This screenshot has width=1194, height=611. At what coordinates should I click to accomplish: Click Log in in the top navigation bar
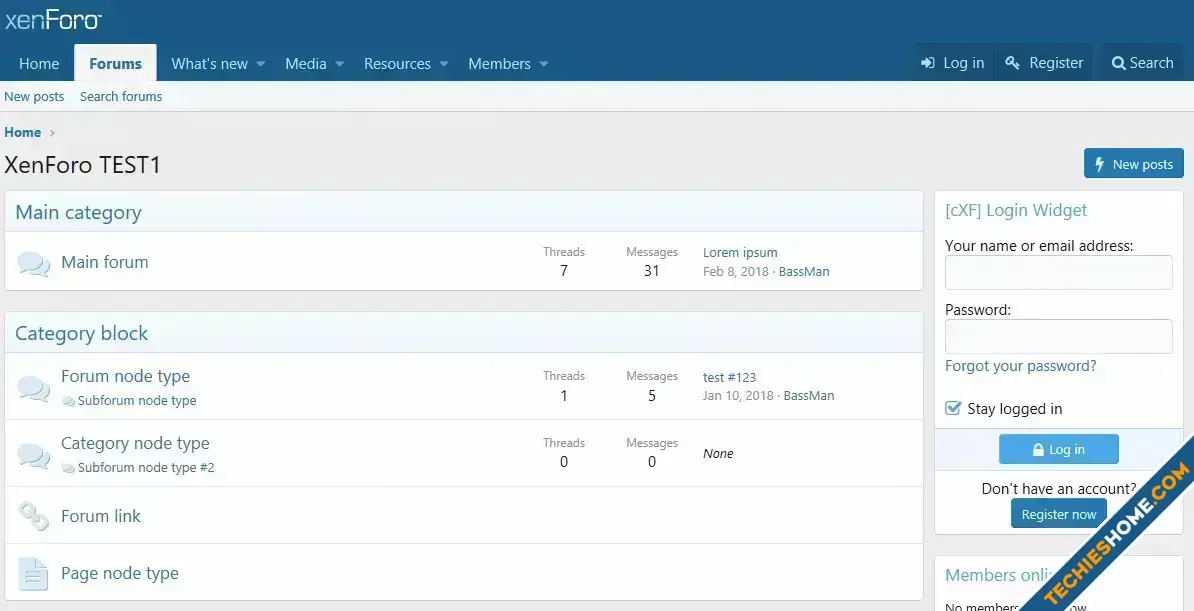pyautogui.click(x=953, y=63)
